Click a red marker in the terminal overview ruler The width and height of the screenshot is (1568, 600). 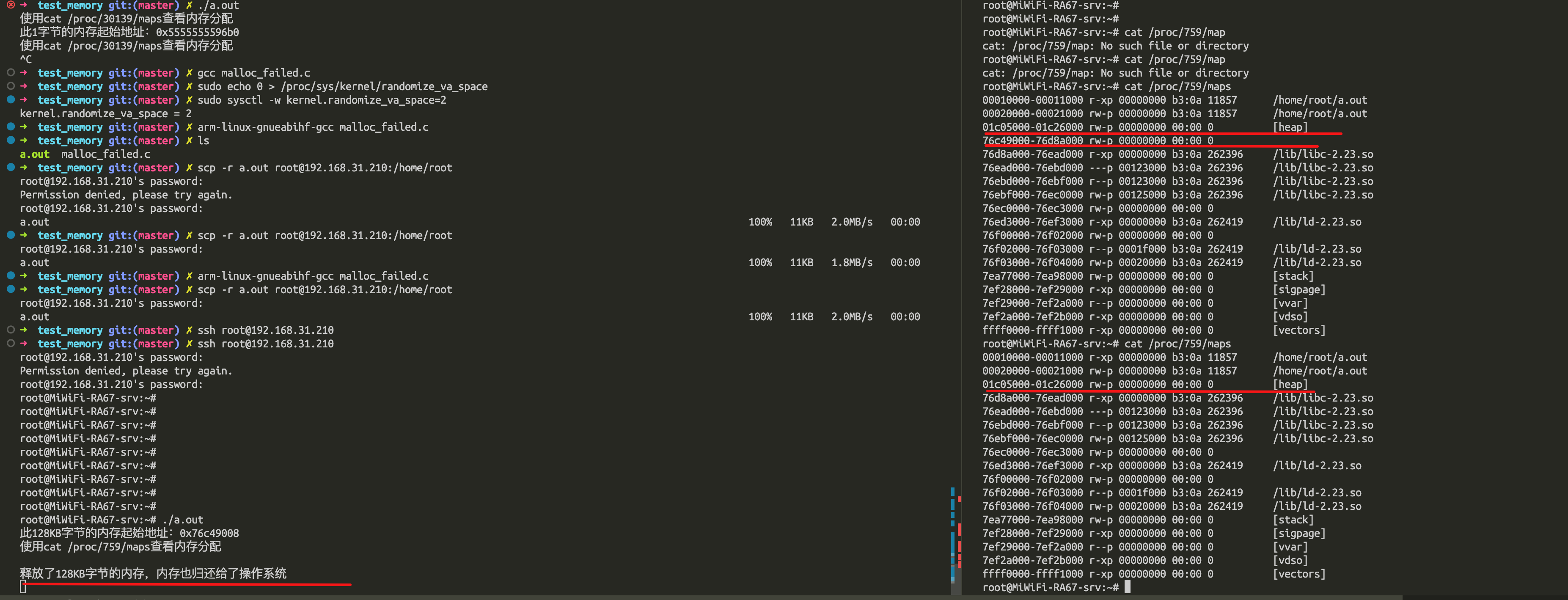[959, 529]
